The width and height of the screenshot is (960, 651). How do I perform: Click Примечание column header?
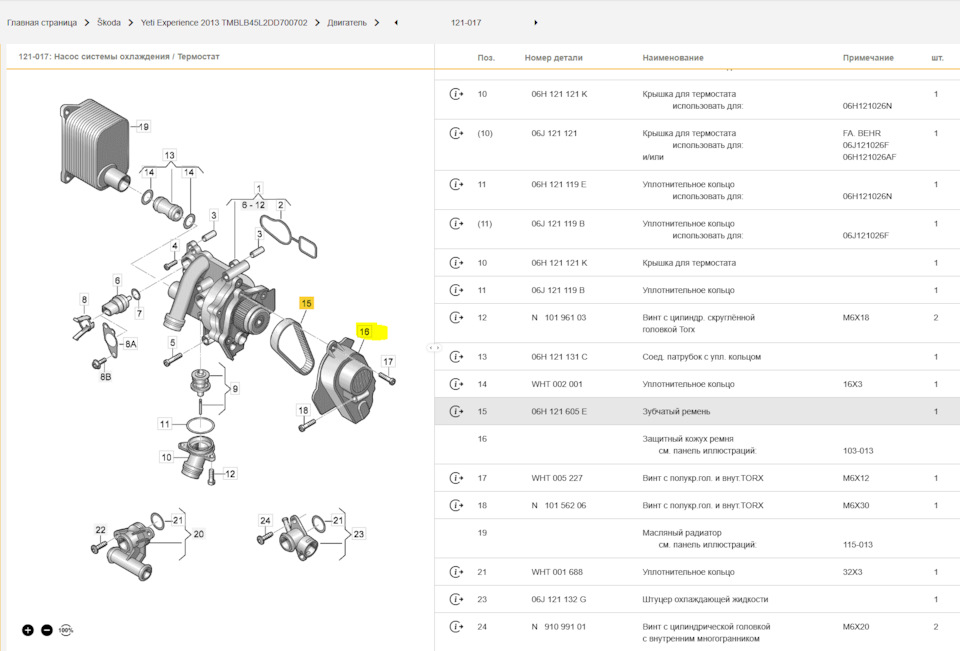(868, 58)
